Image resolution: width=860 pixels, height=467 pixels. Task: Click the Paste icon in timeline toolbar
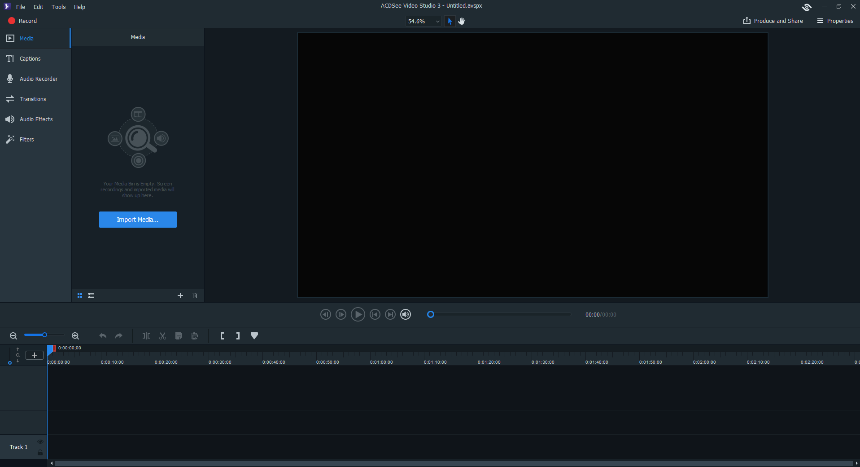(x=194, y=336)
